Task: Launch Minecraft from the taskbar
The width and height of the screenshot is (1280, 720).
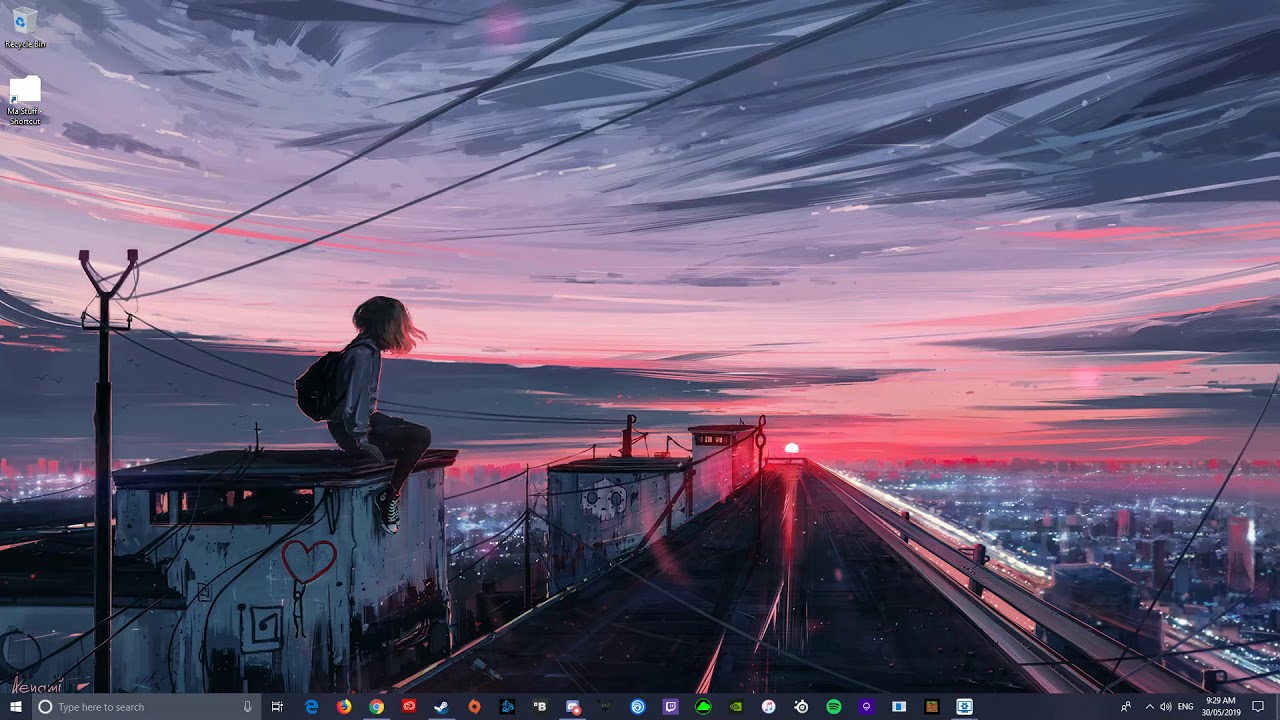Action: pos(931,707)
